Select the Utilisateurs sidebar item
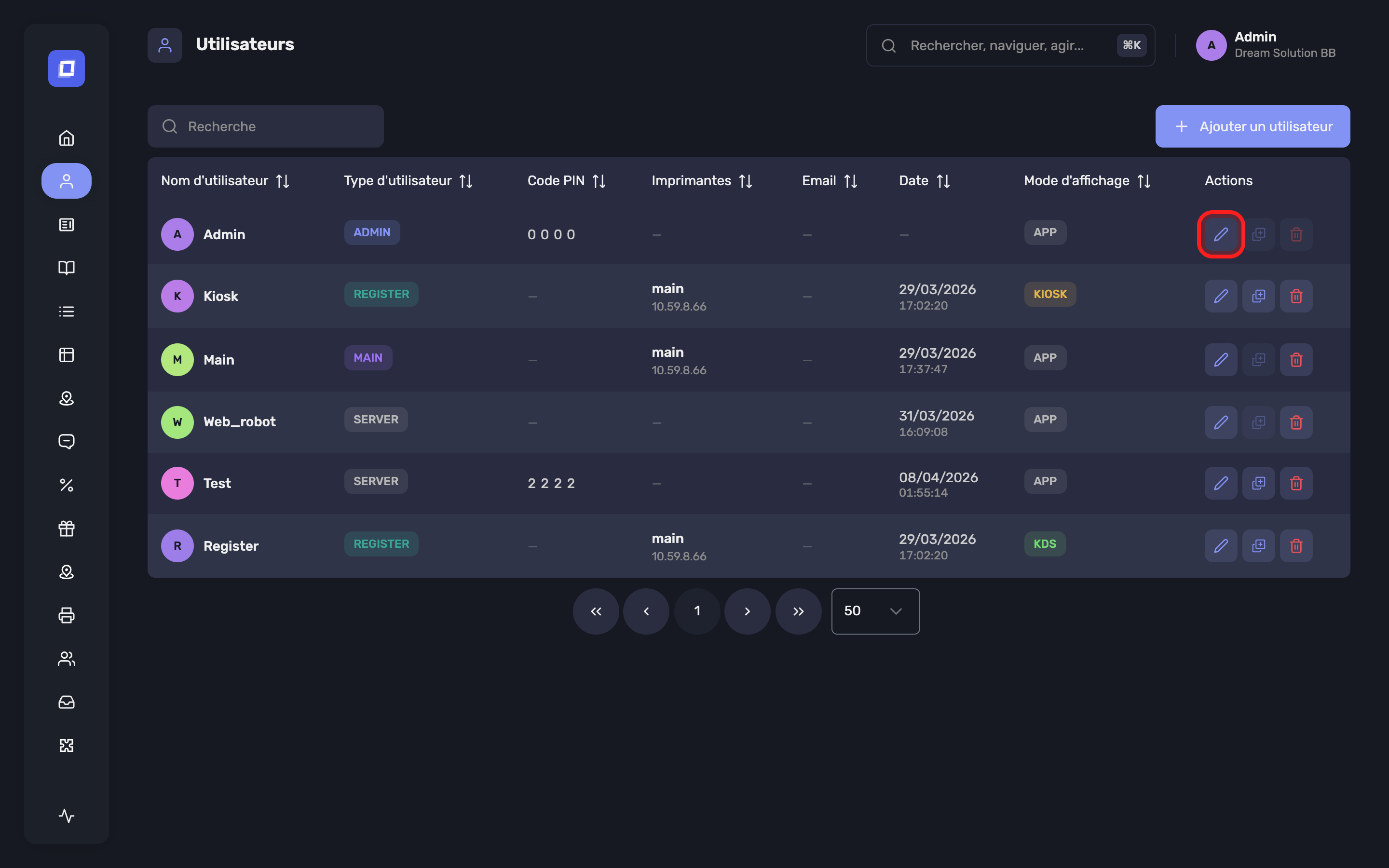The width and height of the screenshot is (1389, 868). 67,181
